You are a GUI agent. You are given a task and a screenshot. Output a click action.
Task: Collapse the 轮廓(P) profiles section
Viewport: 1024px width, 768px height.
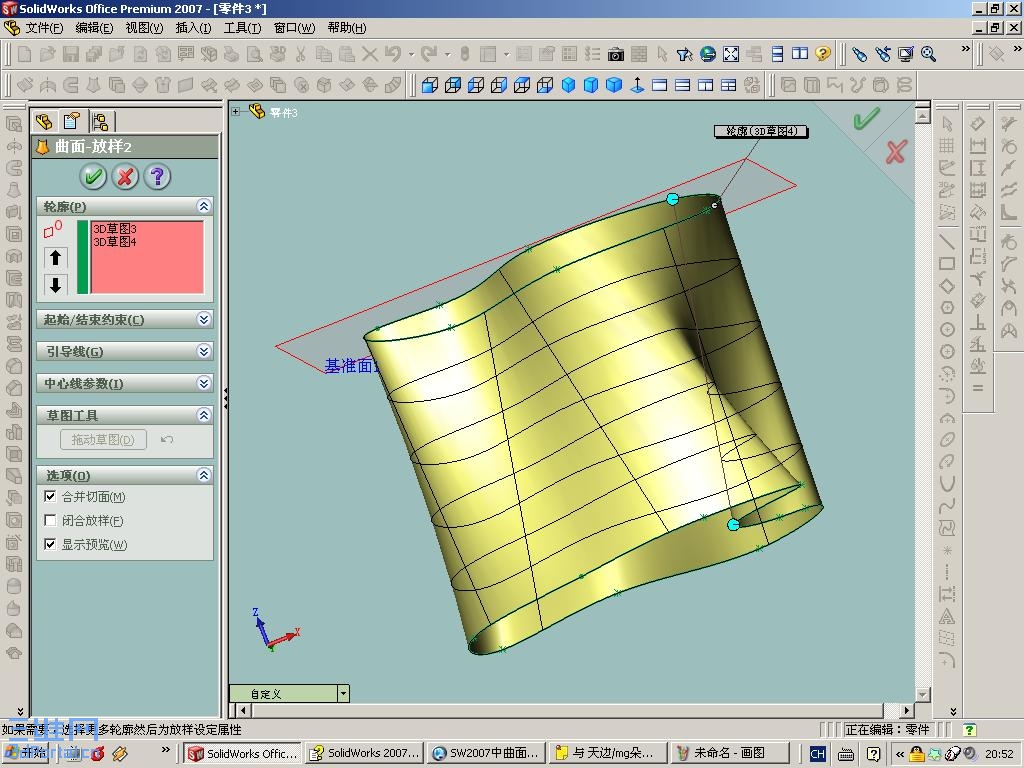click(x=204, y=206)
